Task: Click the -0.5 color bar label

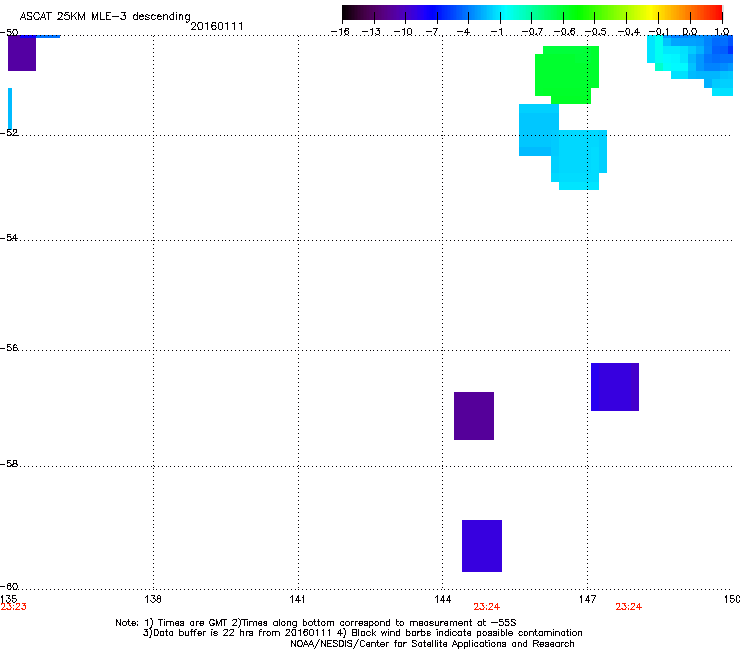Action: coord(596,32)
